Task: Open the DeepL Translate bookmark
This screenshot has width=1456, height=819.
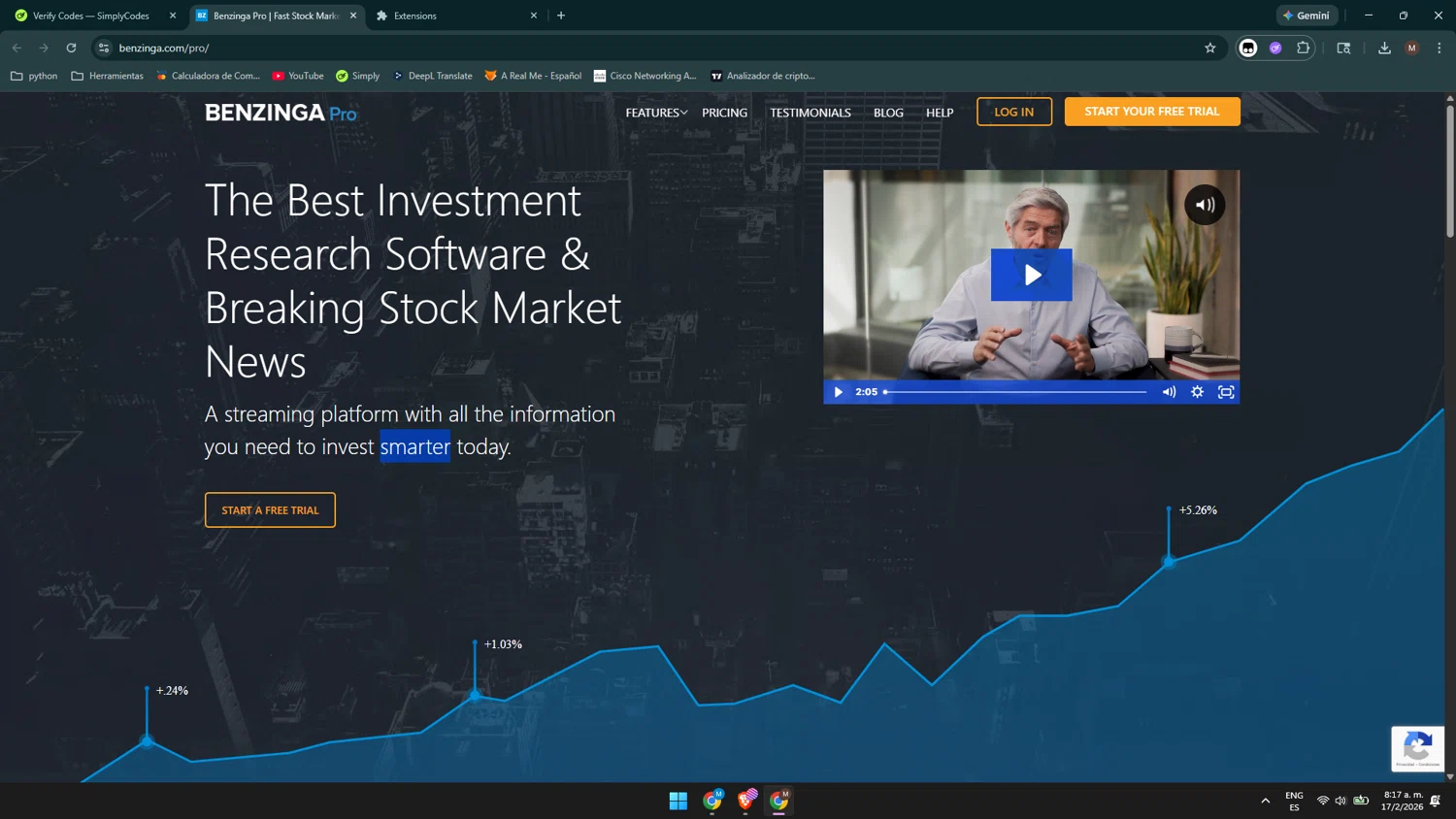Action: point(432,76)
